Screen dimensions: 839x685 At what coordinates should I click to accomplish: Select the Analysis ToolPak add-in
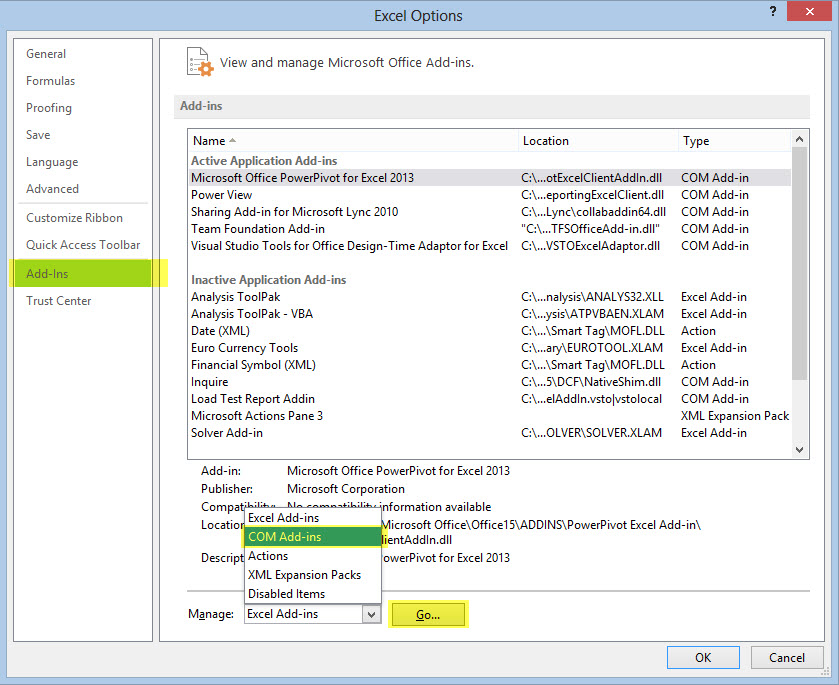click(x=234, y=296)
